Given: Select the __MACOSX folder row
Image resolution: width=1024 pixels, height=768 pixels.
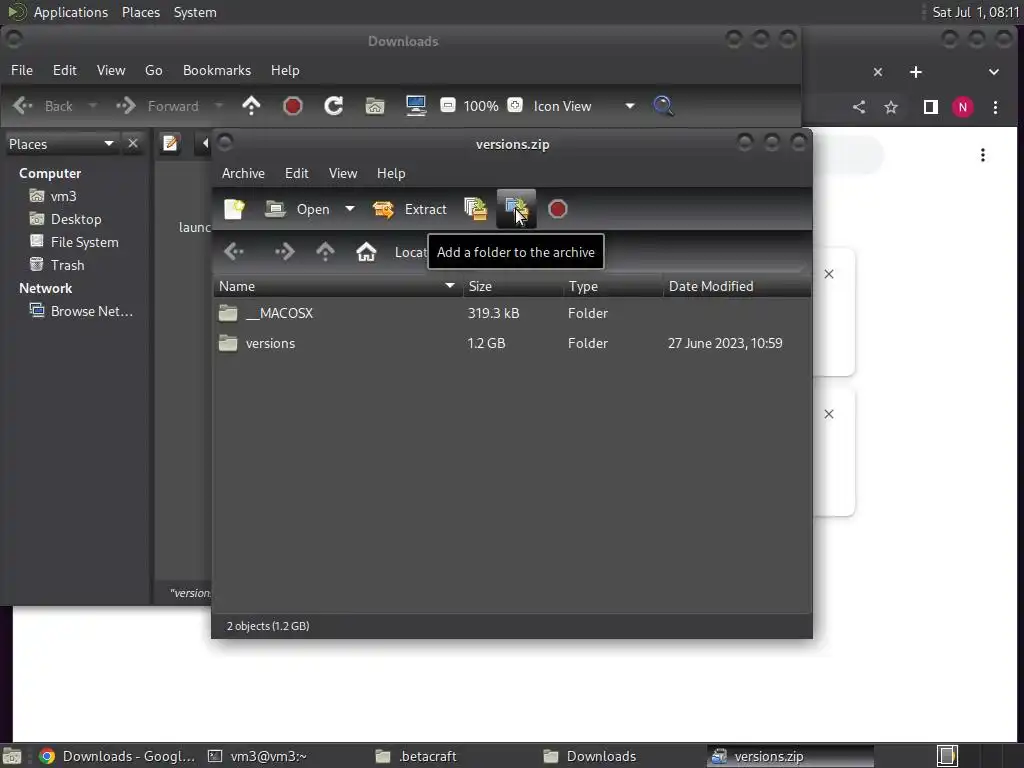Looking at the screenshot, I should [x=512, y=313].
